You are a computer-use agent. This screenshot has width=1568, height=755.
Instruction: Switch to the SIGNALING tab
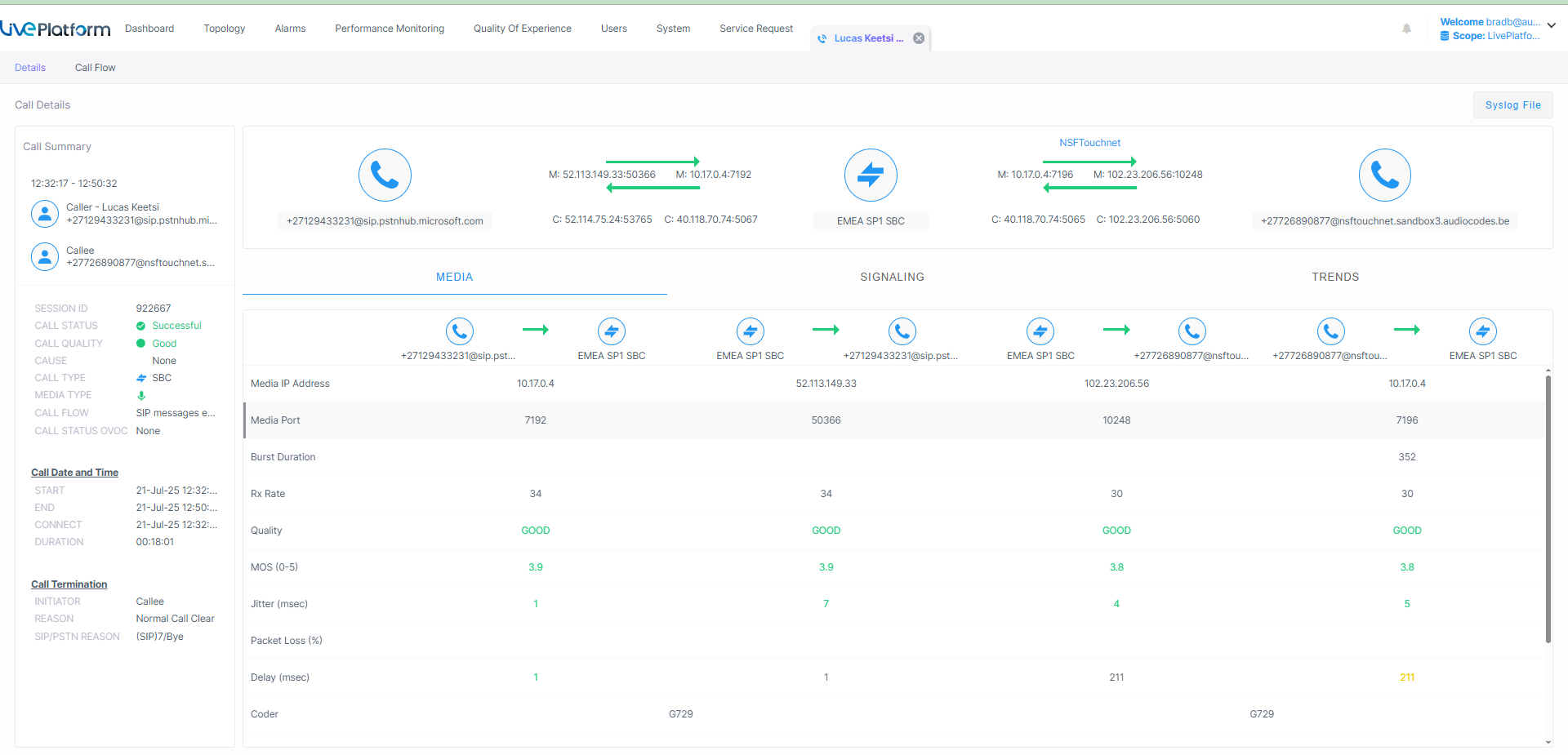click(892, 278)
